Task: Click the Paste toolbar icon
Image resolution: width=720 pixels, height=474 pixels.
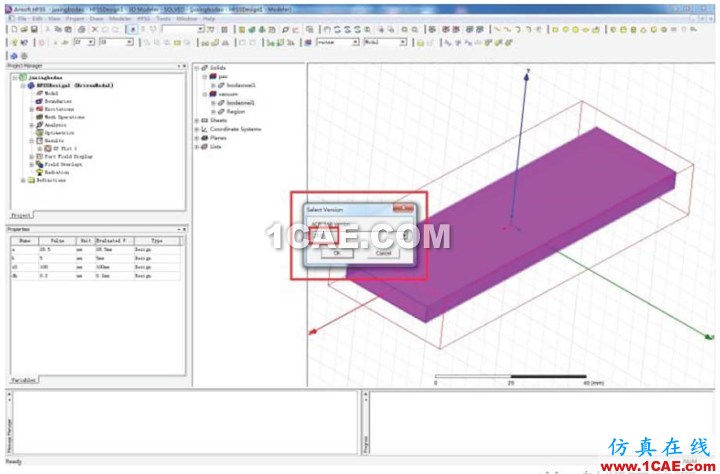Action: (x=68, y=29)
